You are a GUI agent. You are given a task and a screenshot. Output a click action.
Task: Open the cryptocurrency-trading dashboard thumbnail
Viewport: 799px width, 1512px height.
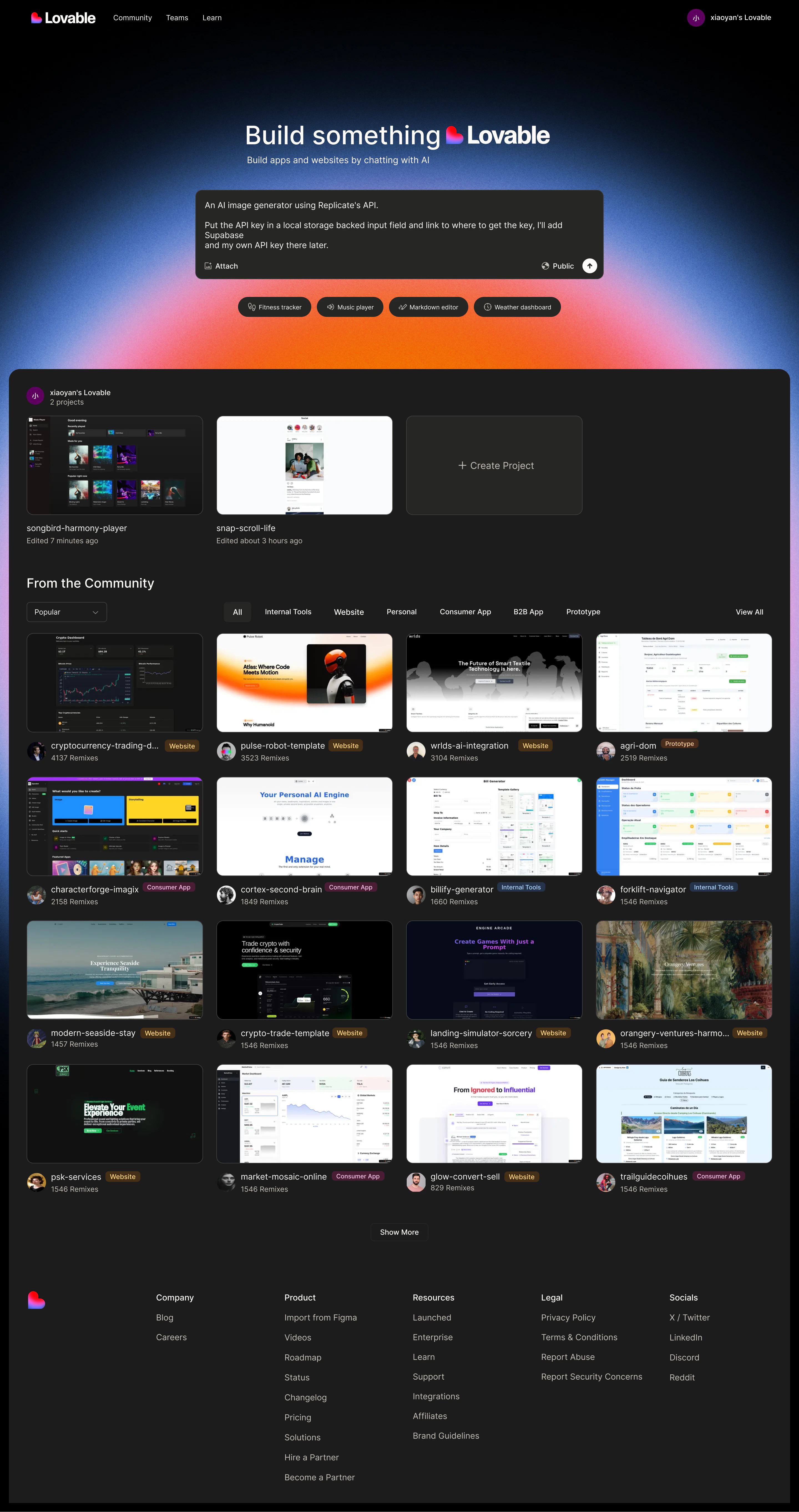114,683
